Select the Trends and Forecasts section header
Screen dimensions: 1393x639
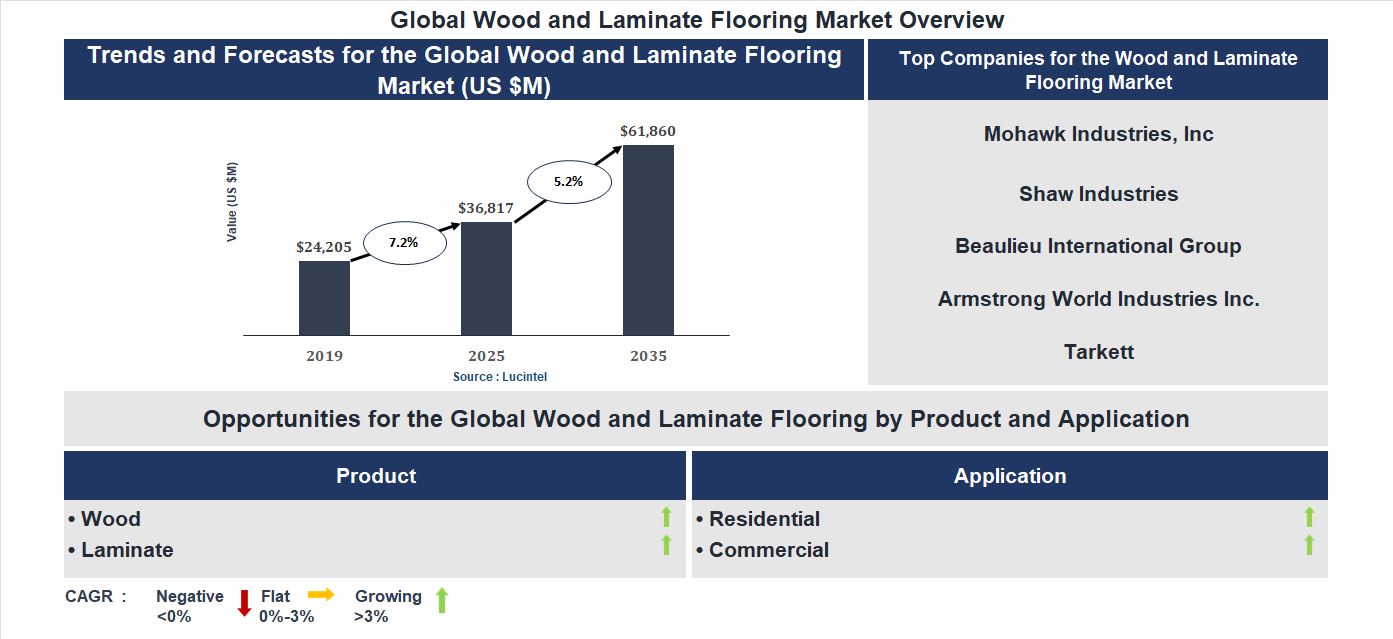(x=464, y=69)
